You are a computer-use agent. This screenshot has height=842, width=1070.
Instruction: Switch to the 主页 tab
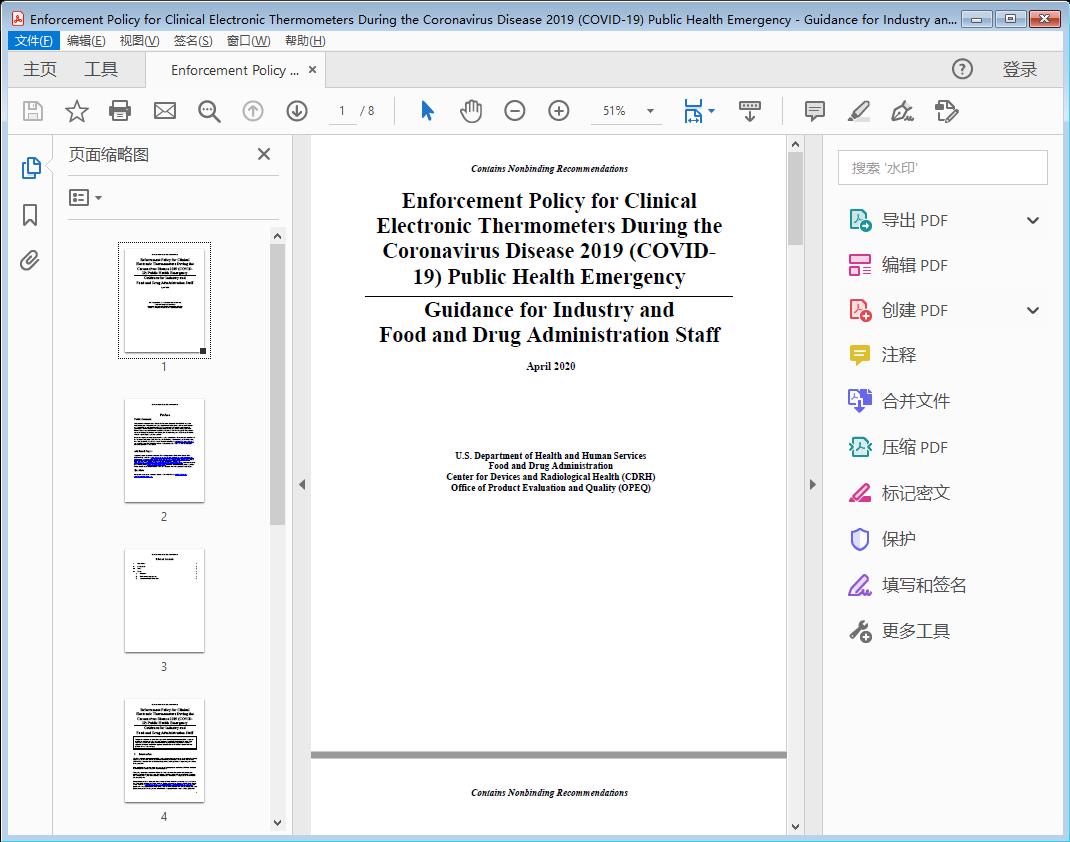click(x=39, y=69)
